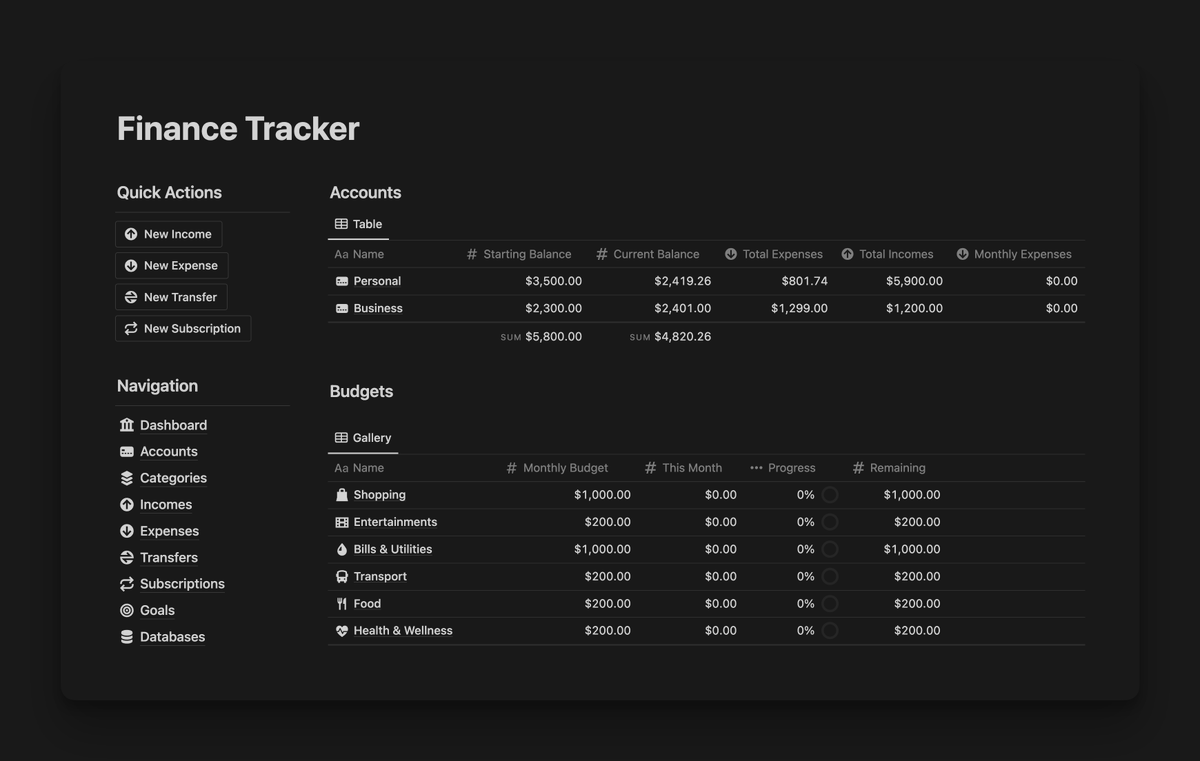Open the Transfers navigation link

point(169,557)
